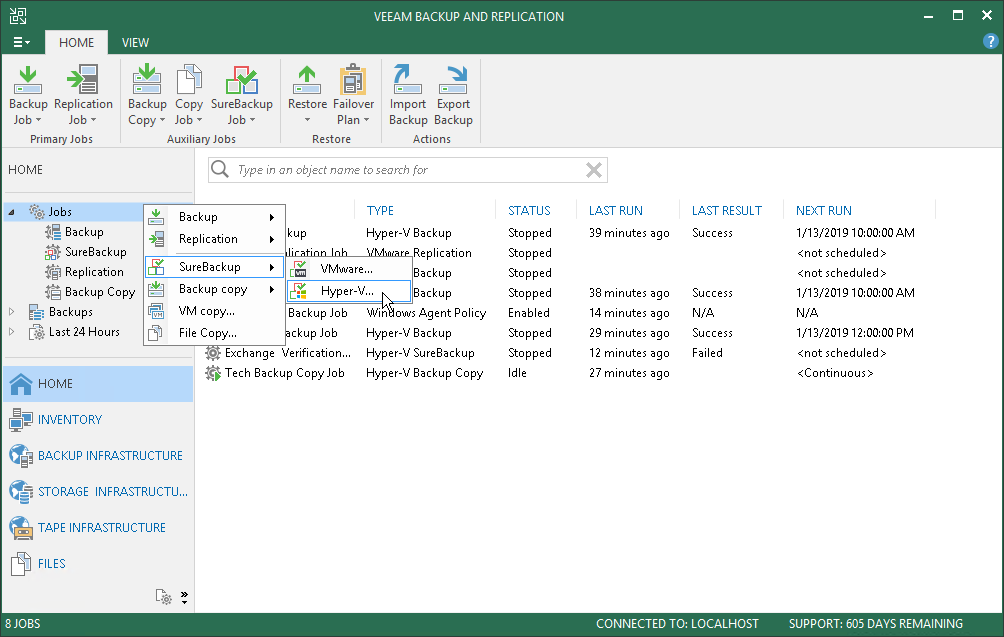Choose VM copy... in the context menu
Image resolution: width=1004 pixels, height=637 pixels.
(x=206, y=311)
